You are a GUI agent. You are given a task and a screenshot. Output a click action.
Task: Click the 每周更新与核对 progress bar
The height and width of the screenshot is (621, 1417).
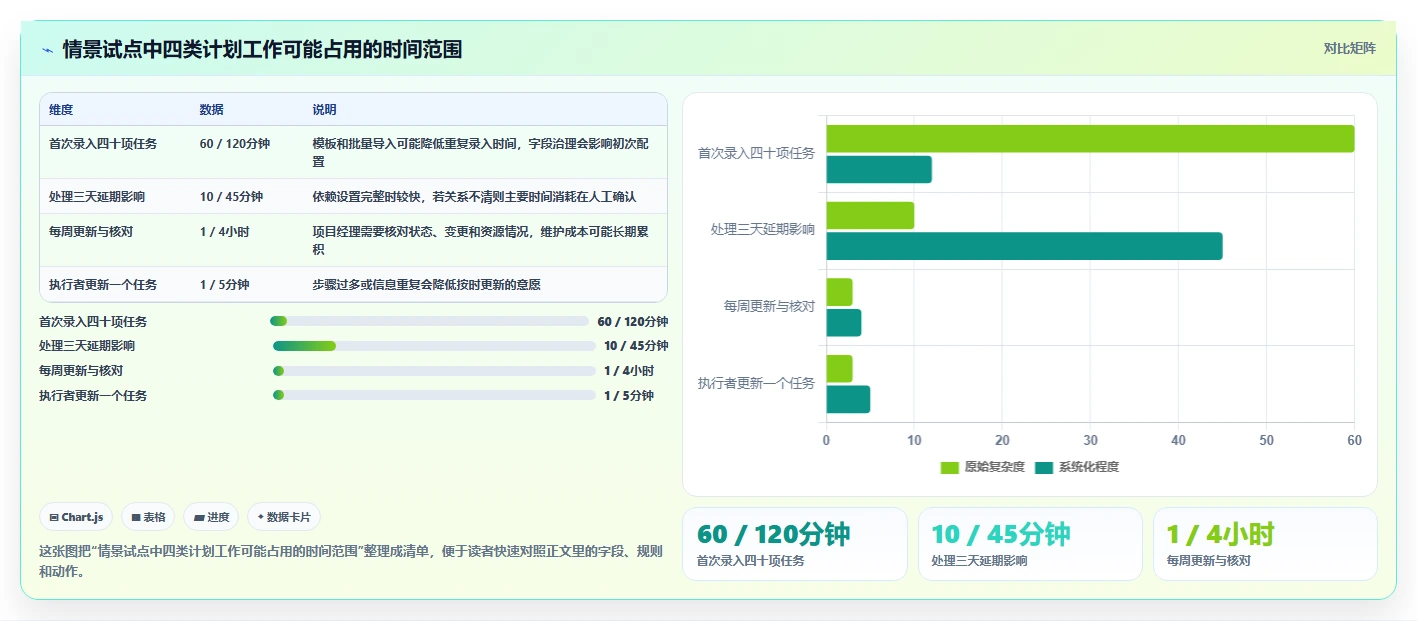tap(434, 371)
